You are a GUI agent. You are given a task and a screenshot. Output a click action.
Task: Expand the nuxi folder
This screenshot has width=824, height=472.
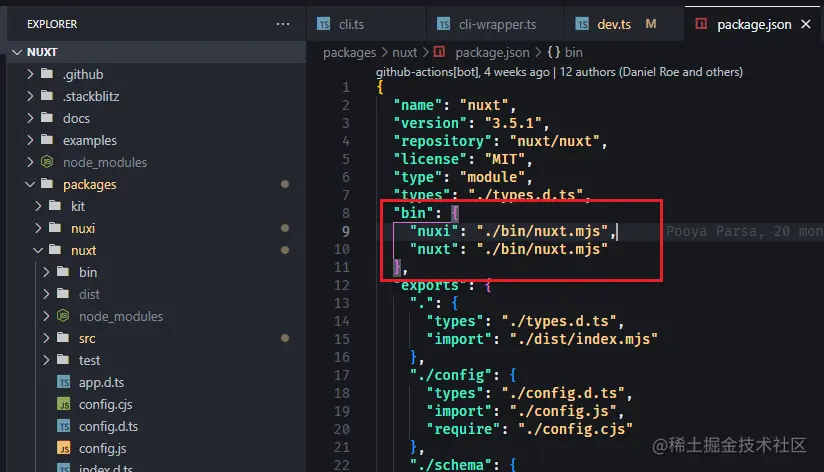(x=38, y=228)
